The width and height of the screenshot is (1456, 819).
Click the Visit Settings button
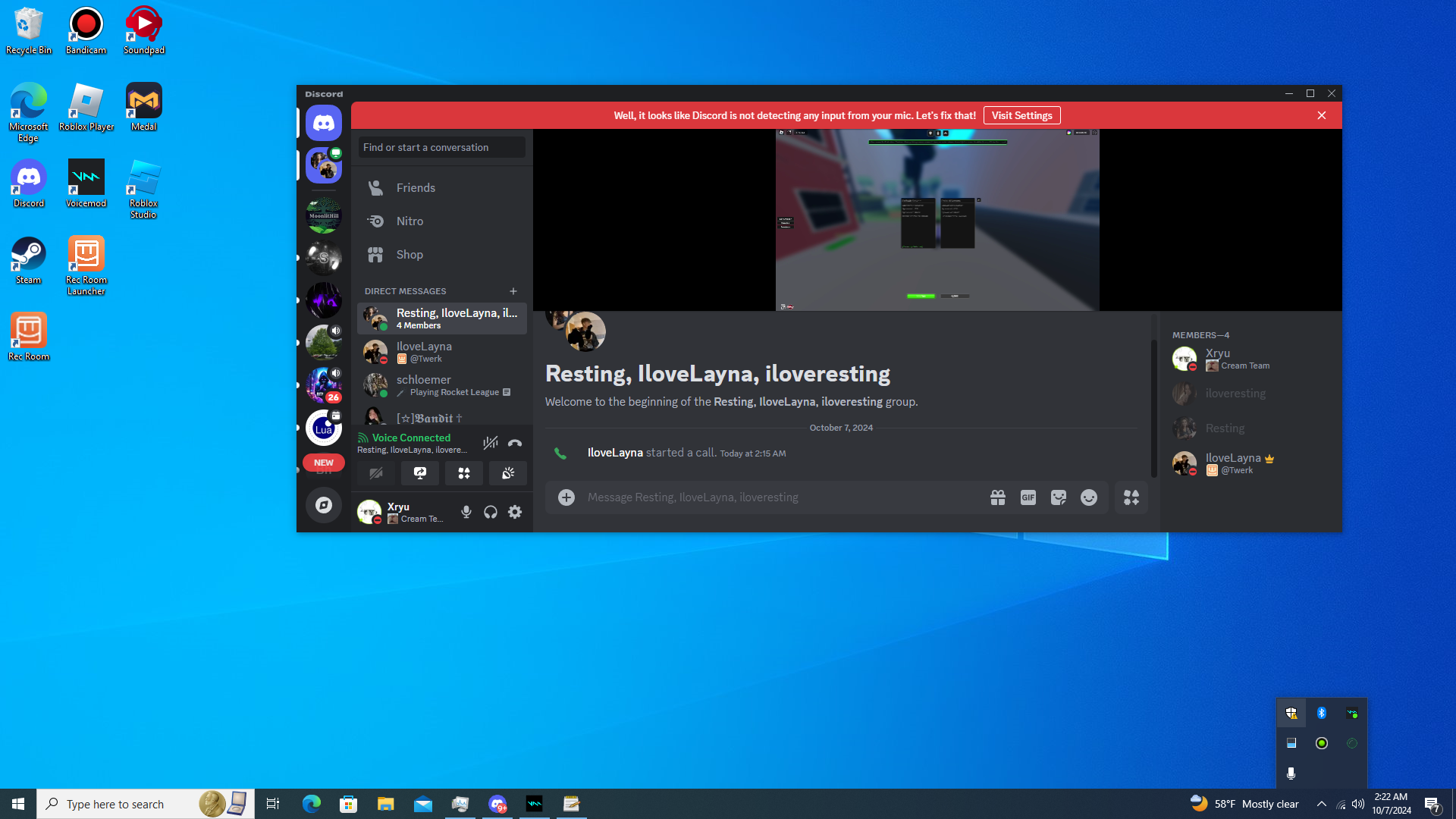click(1021, 115)
